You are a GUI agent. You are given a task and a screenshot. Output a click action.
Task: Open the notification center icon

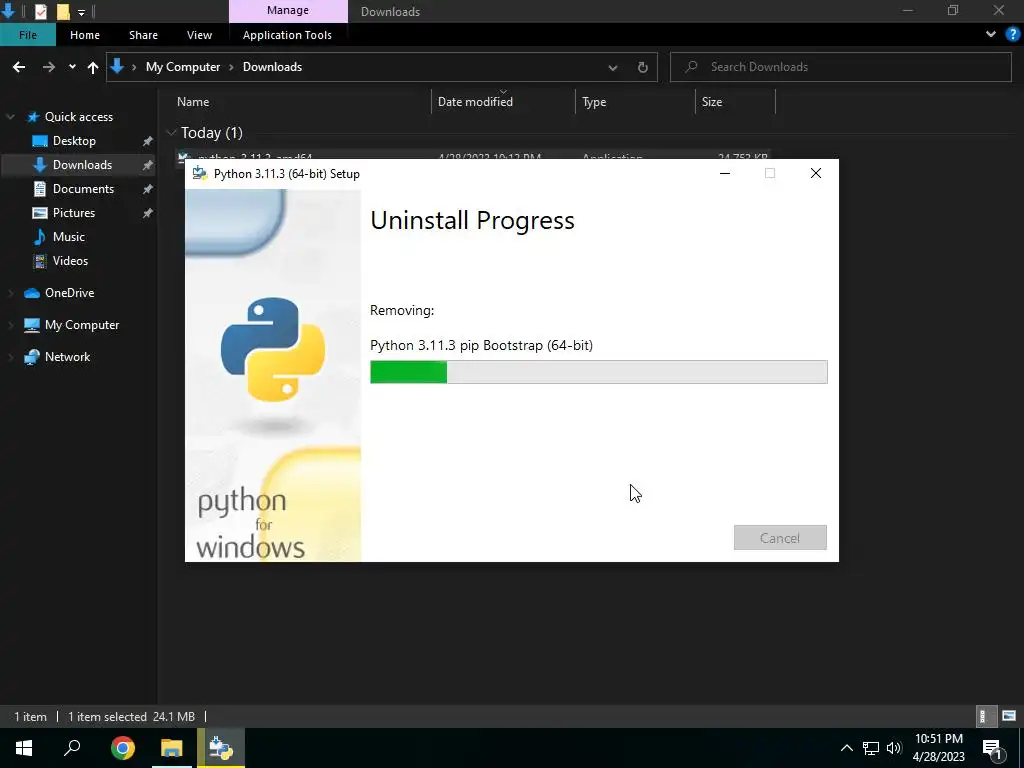(x=993, y=748)
